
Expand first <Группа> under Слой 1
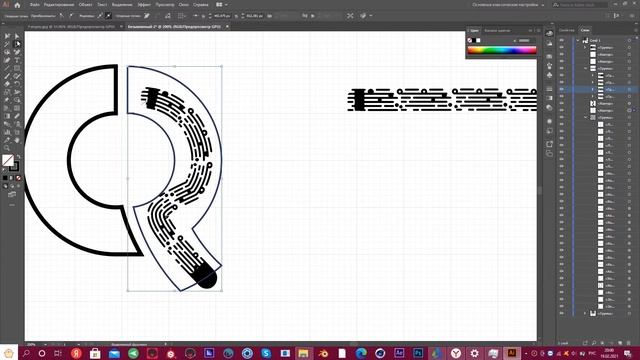click(585, 47)
